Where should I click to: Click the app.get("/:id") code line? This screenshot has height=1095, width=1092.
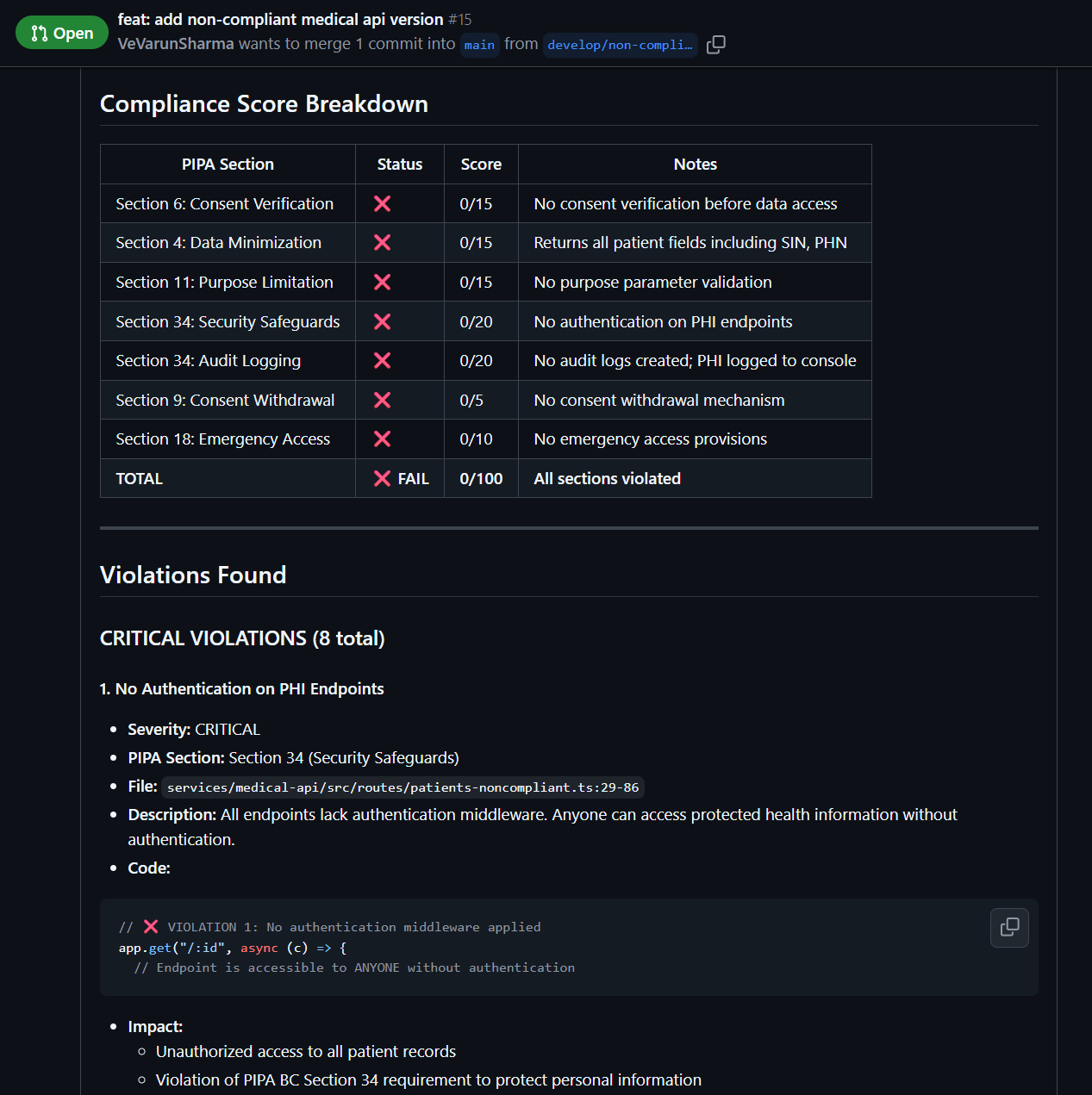[x=233, y=948]
